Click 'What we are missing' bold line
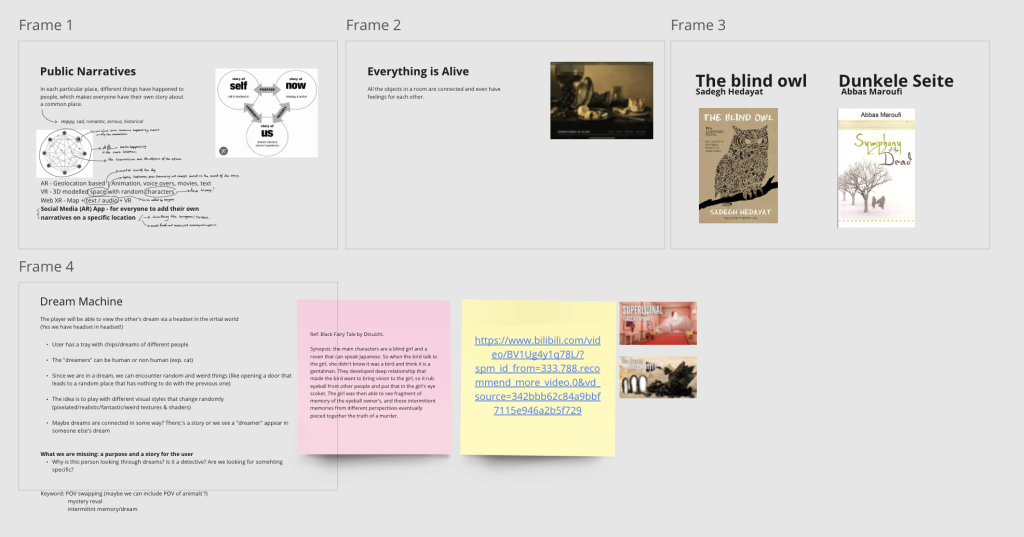 coord(117,454)
